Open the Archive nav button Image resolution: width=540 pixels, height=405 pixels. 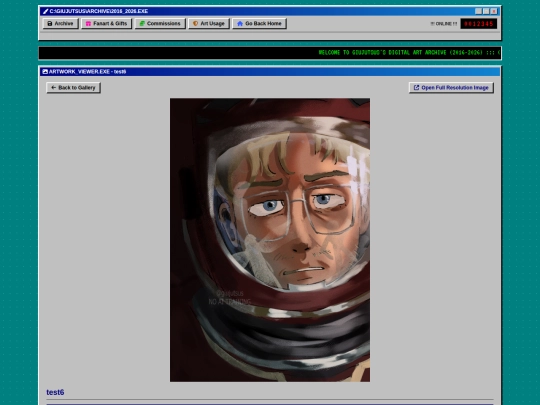tap(61, 23)
